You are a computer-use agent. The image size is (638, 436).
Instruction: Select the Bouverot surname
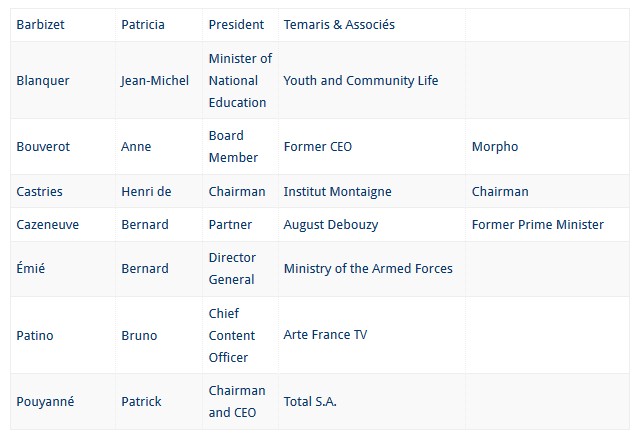[x=43, y=146]
